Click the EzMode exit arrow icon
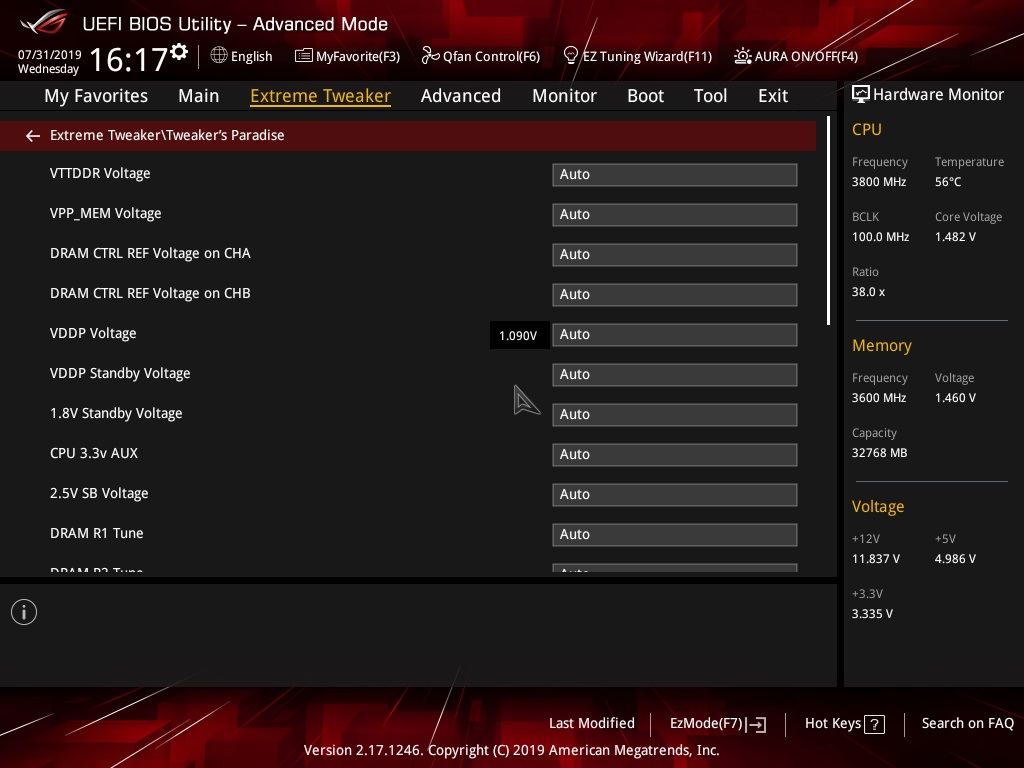Screen dimensions: 1024x768 tap(756, 724)
